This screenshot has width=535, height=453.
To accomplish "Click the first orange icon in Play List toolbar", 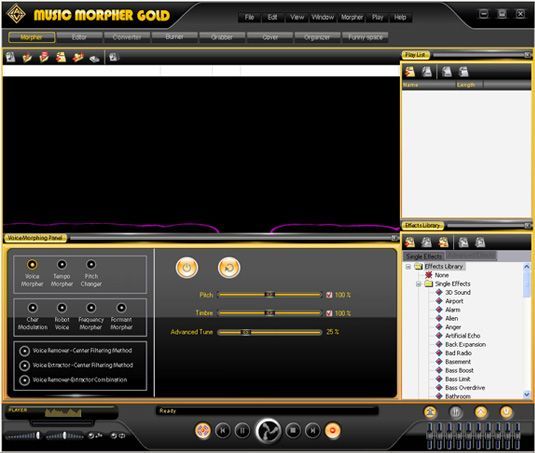I will pyautogui.click(x=410, y=72).
